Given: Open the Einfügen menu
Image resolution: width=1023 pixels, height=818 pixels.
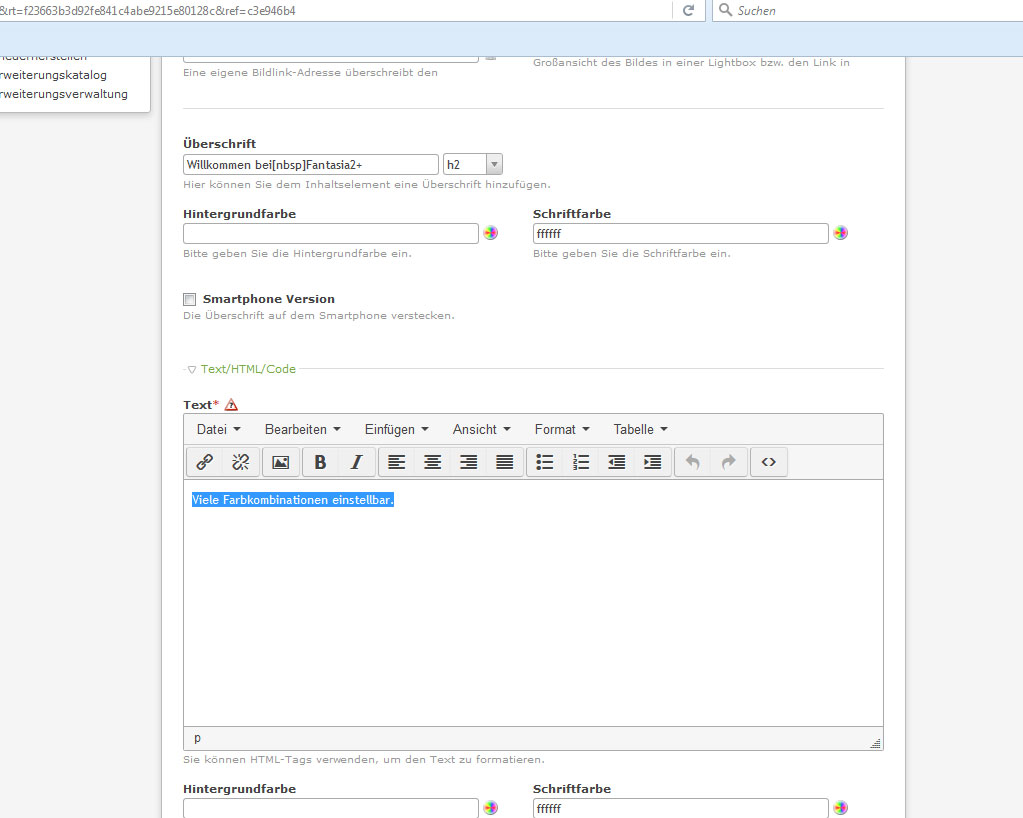Looking at the screenshot, I should pyautogui.click(x=396, y=429).
